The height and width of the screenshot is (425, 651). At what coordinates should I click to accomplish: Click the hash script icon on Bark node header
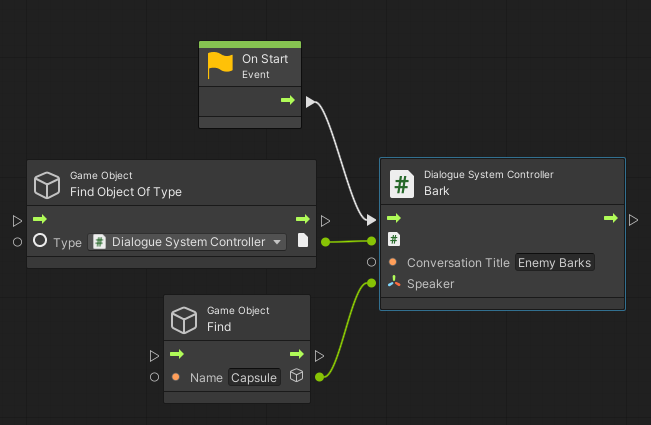point(401,184)
